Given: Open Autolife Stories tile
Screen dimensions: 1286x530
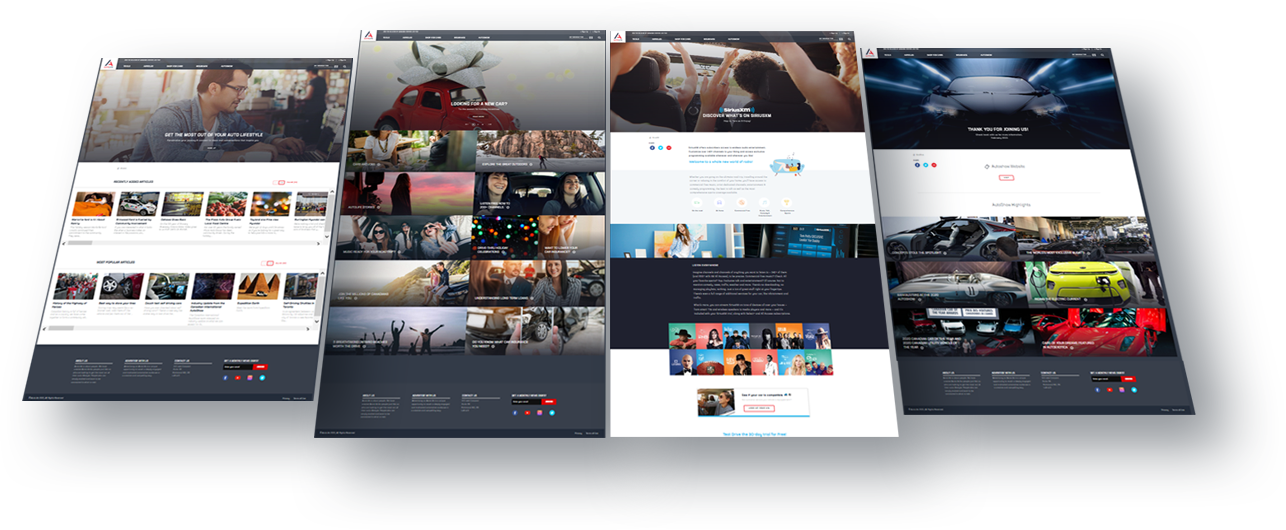Looking at the screenshot, I should (x=407, y=193).
